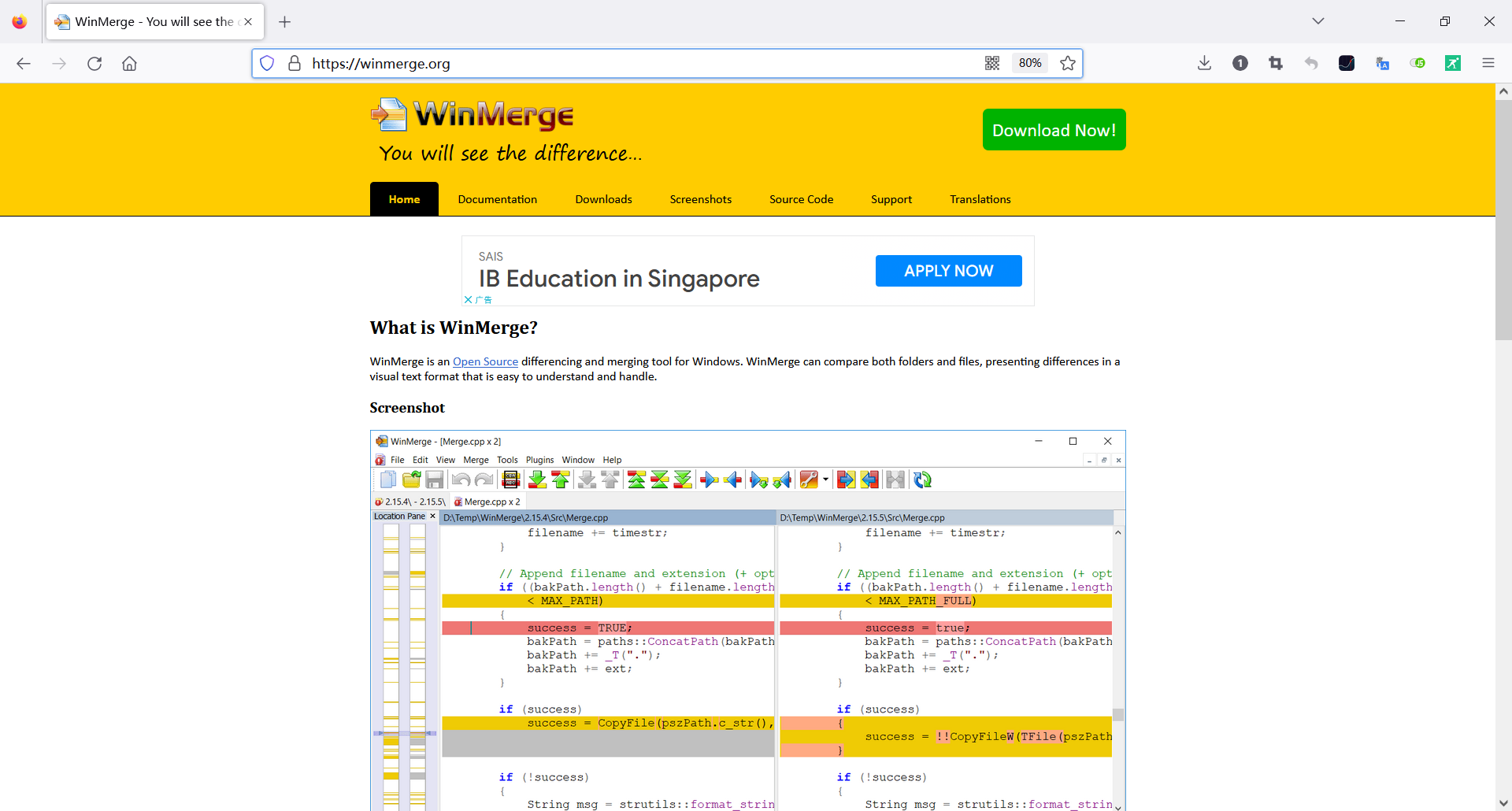Click the green Download Now! button
Screen dimensions: 1512x811
tap(1054, 130)
